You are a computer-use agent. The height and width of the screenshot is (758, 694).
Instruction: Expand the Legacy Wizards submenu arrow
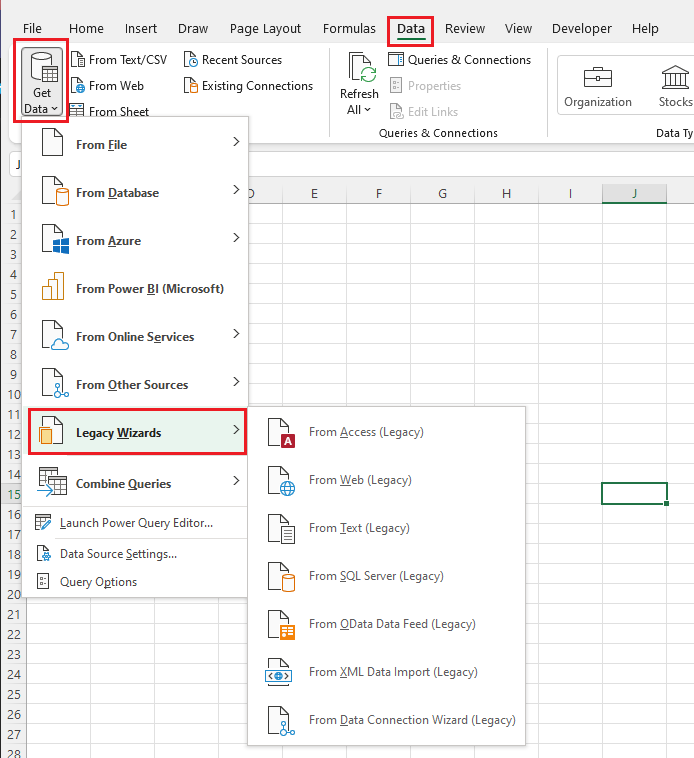pos(236,429)
